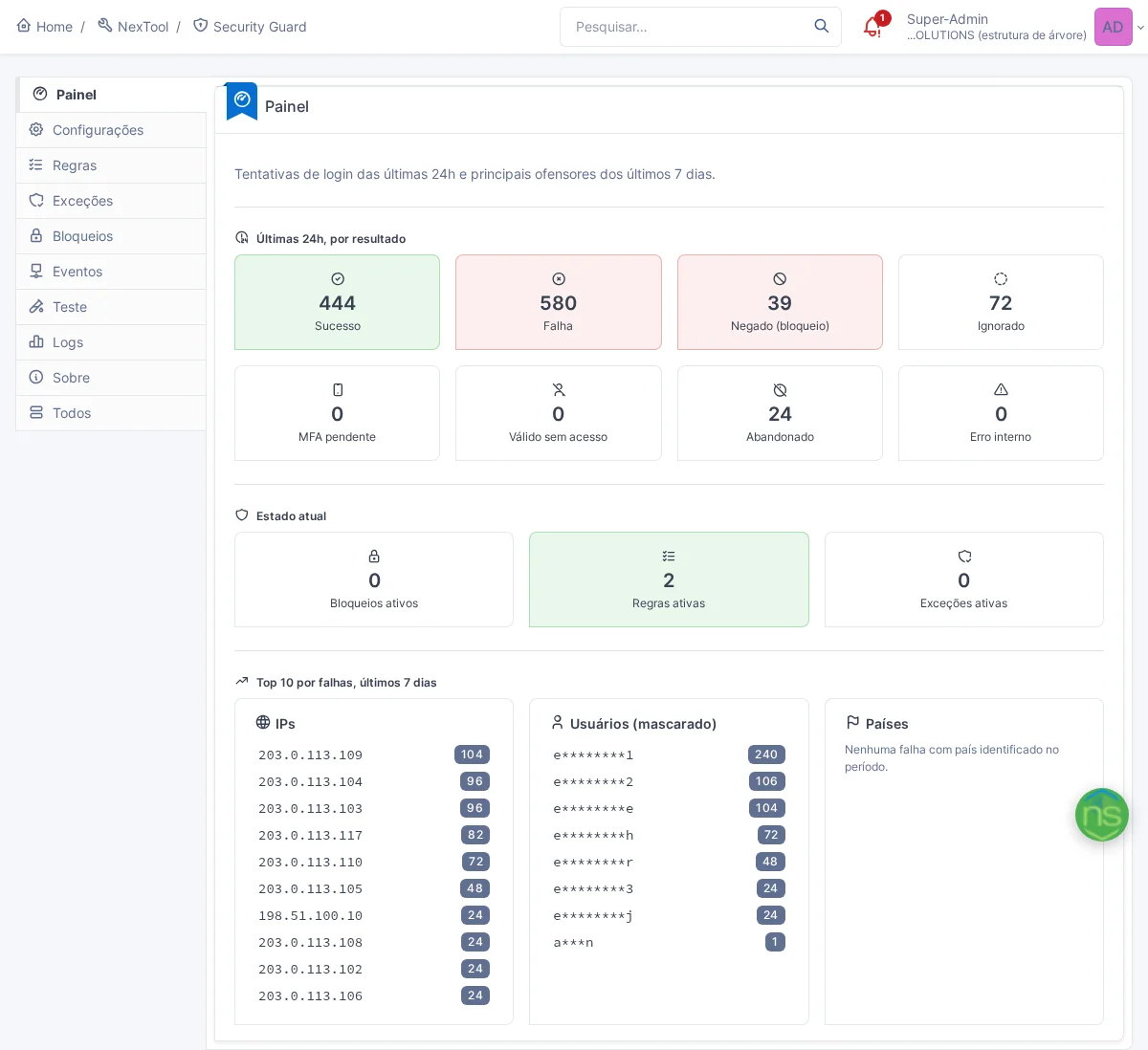The height and width of the screenshot is (1050, 1148).
Task: Open the Bloqueios ativos card
Action: point(374,580)
